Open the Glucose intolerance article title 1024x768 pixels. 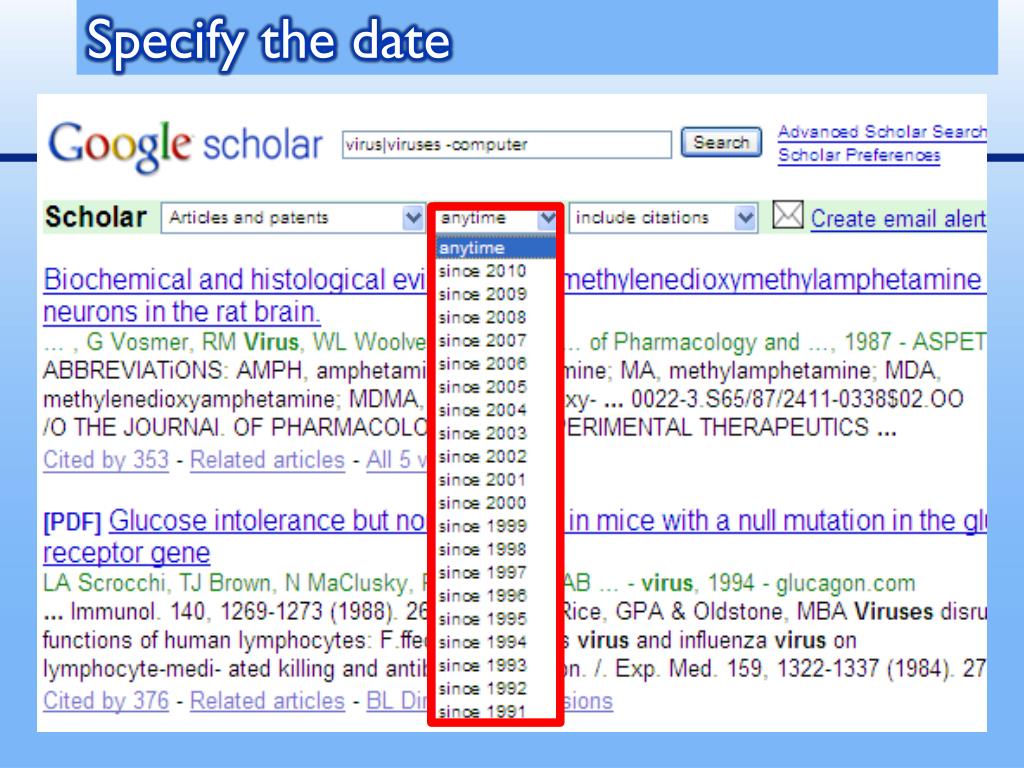[268, 520]
